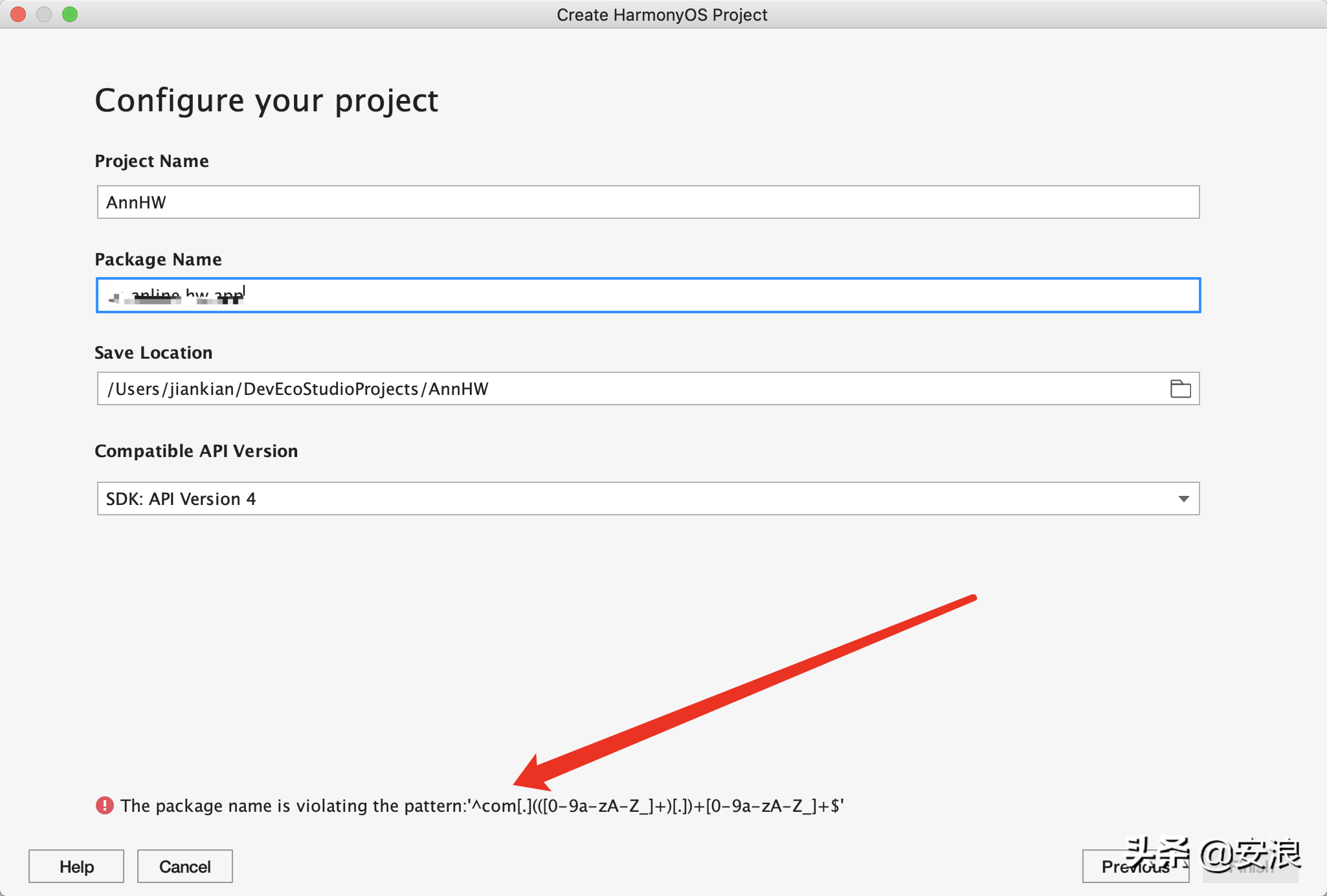Screen dimensions: 1327x896
Task: Click the Save Location label
Action: pyautogui.click(x=153, y=352)
